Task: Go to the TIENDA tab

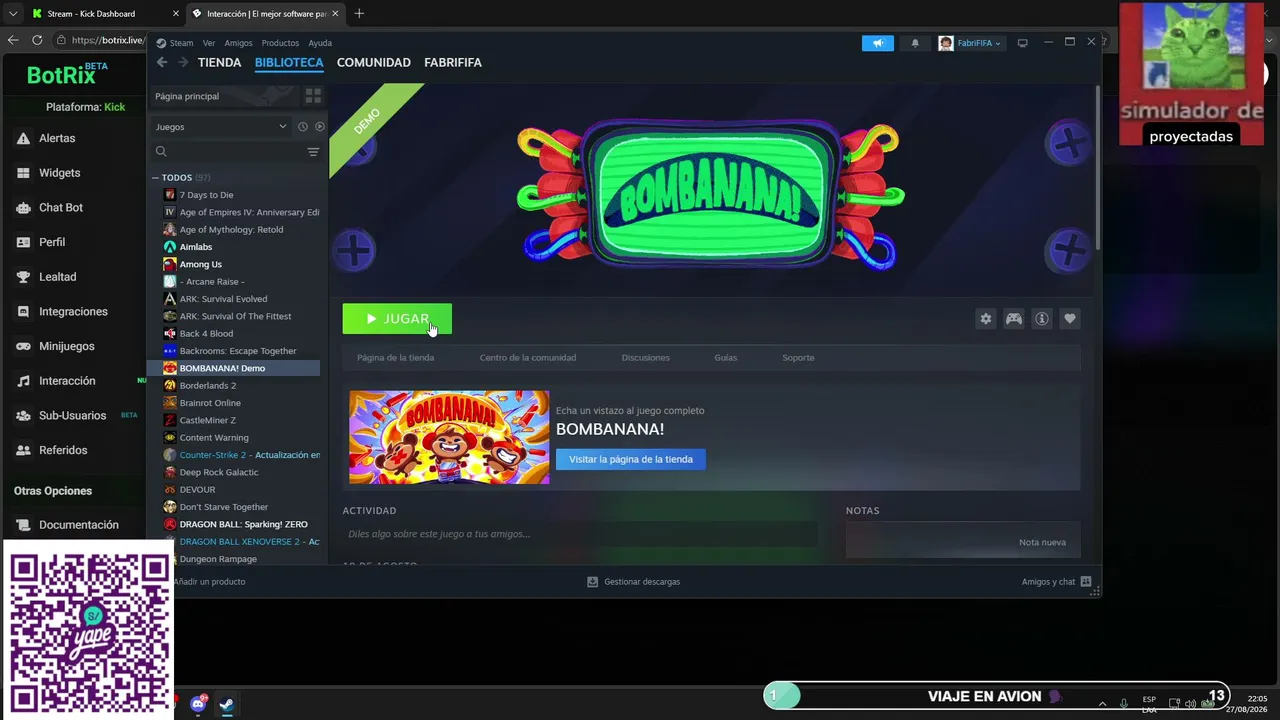Action: pos(219,62)
